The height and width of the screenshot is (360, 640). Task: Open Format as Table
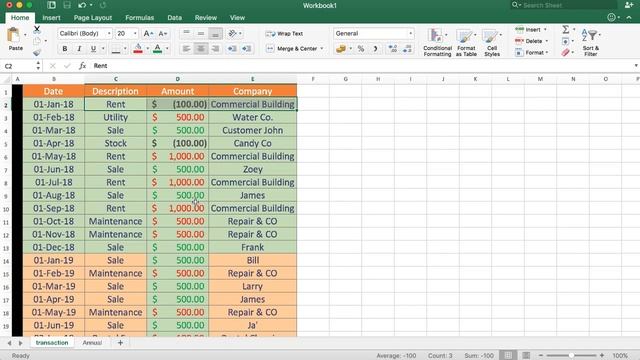pyautogui.click(x=466, y=42)
